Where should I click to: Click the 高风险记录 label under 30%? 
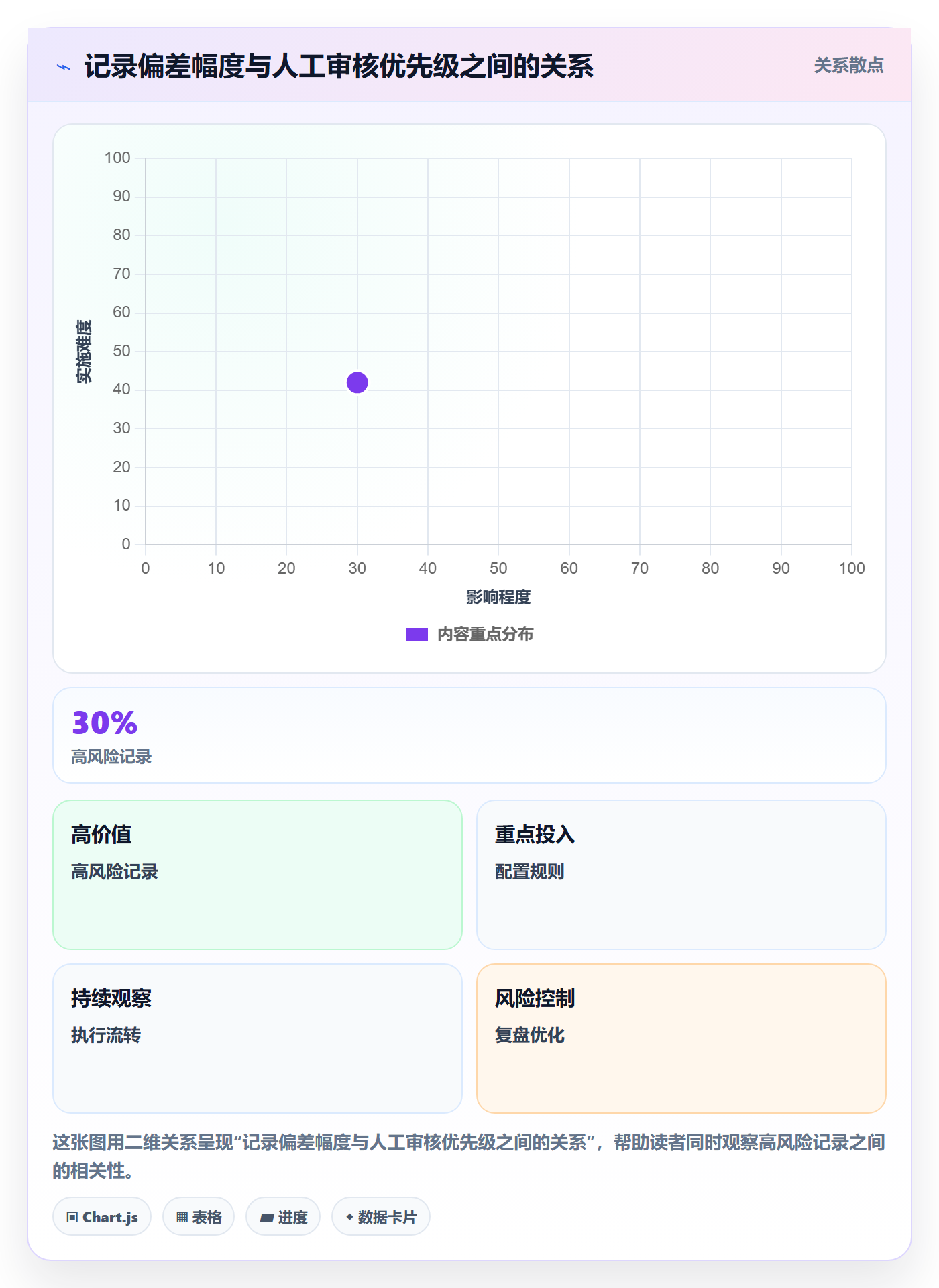[111, 757]
